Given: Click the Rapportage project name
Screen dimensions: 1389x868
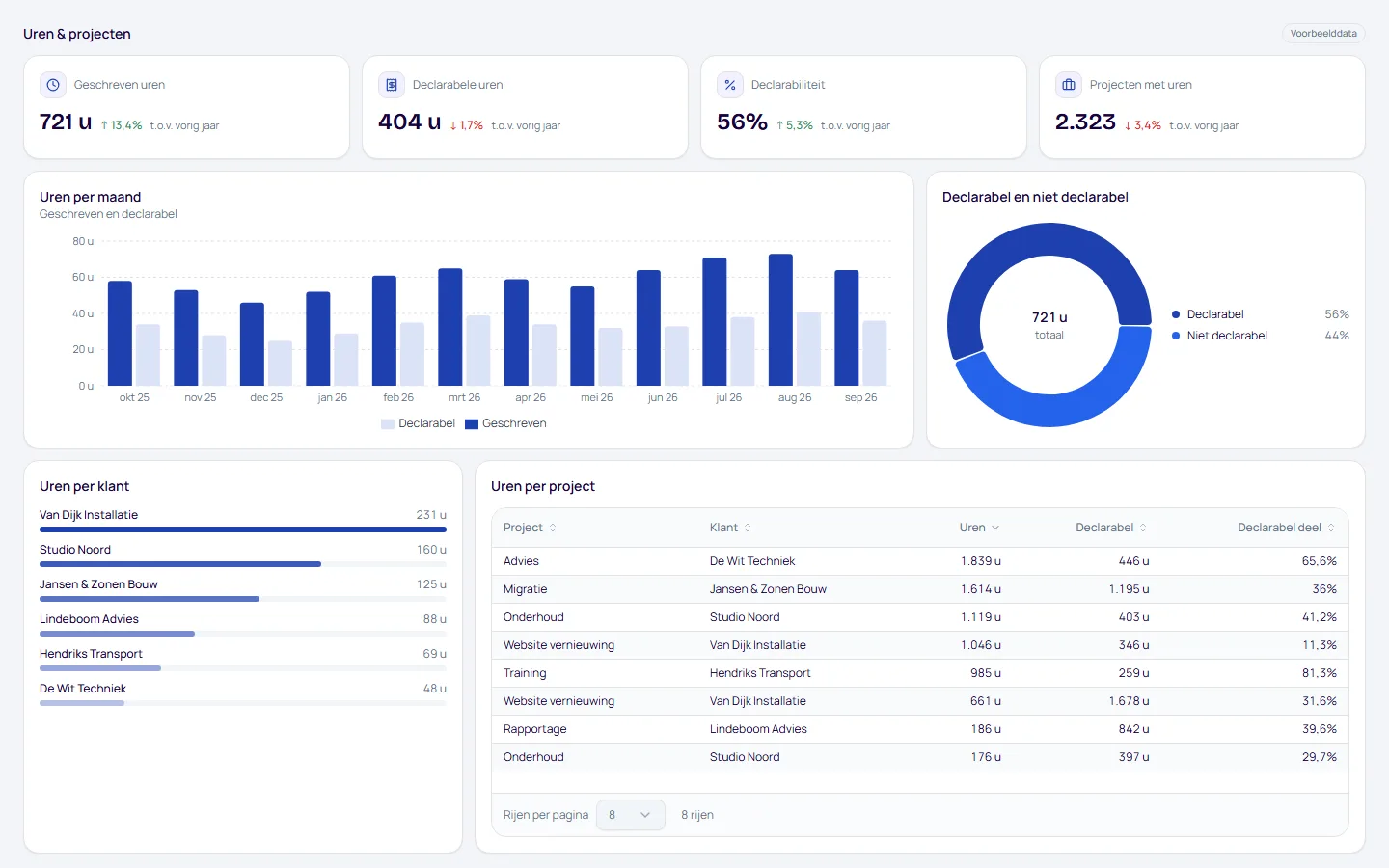Looking at the screenshot, I should coord(535,729).
